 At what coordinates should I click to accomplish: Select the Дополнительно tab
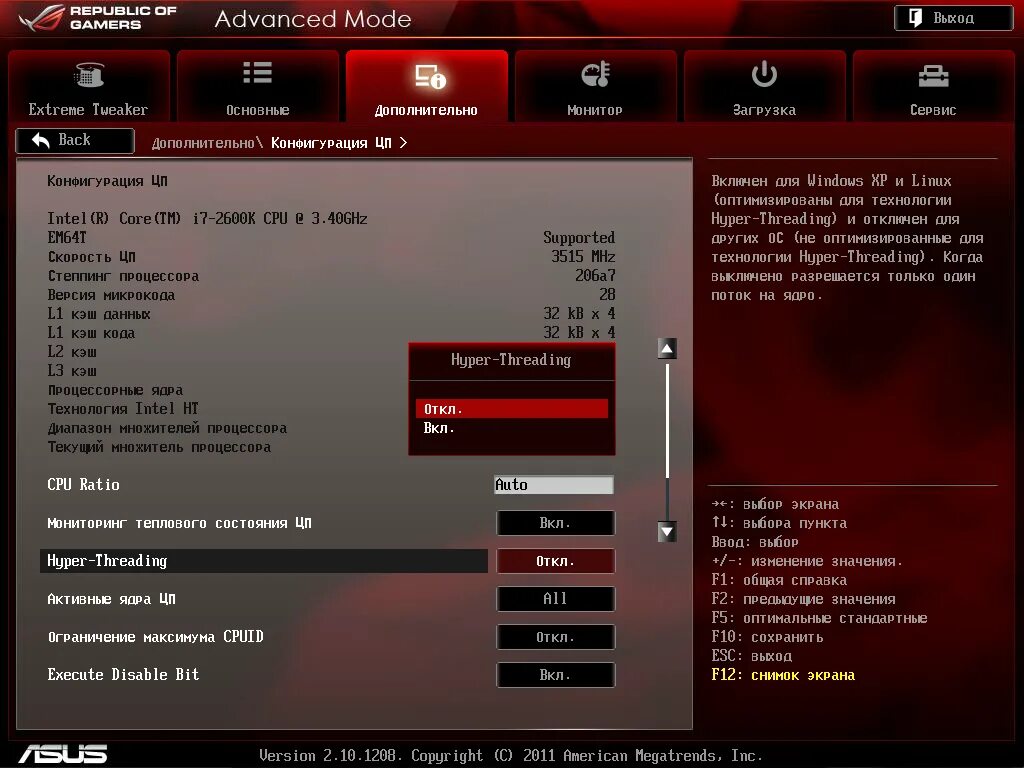[426, 86]
